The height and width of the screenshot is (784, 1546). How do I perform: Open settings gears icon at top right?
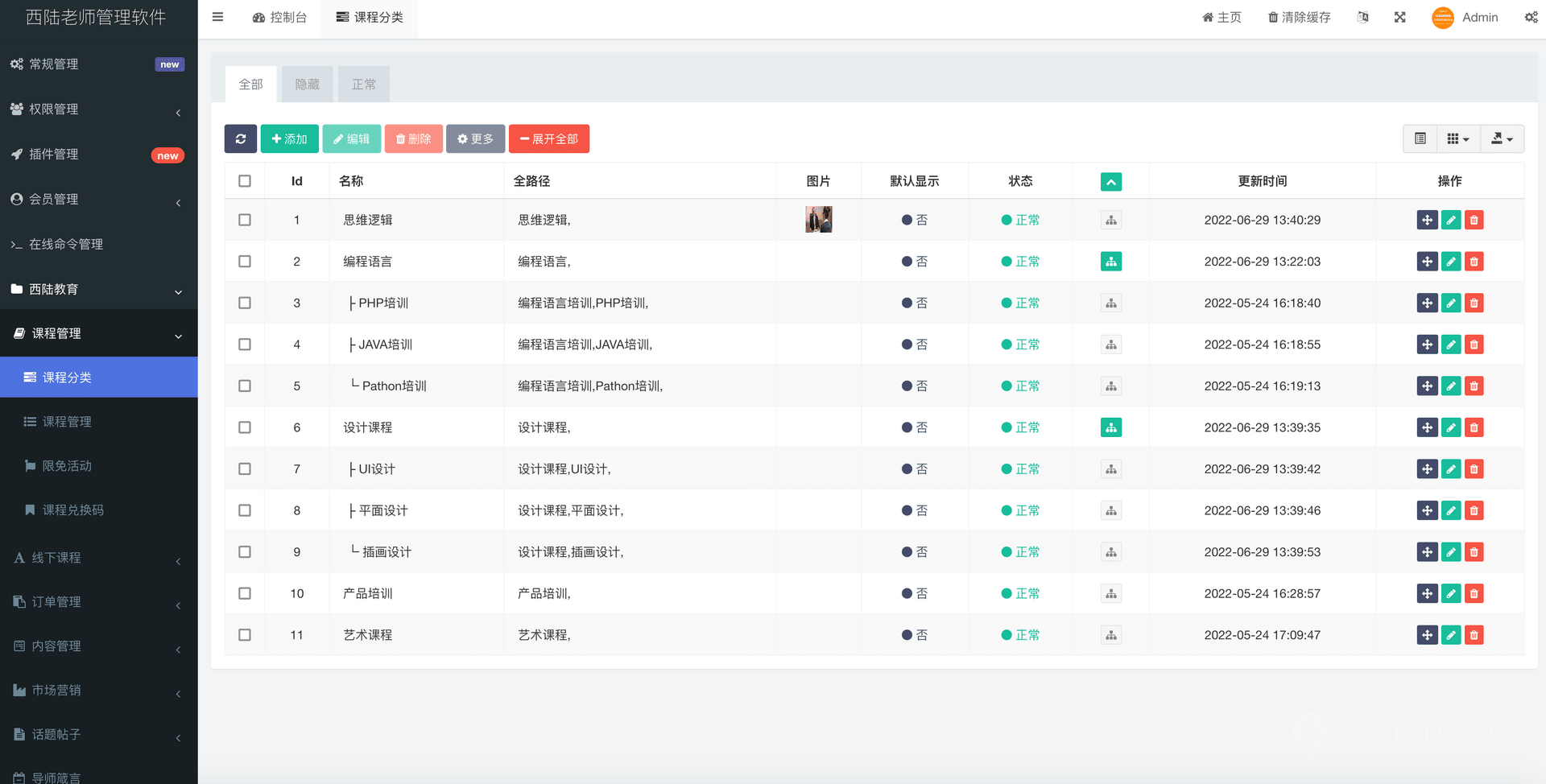(x=1531, y=17)
